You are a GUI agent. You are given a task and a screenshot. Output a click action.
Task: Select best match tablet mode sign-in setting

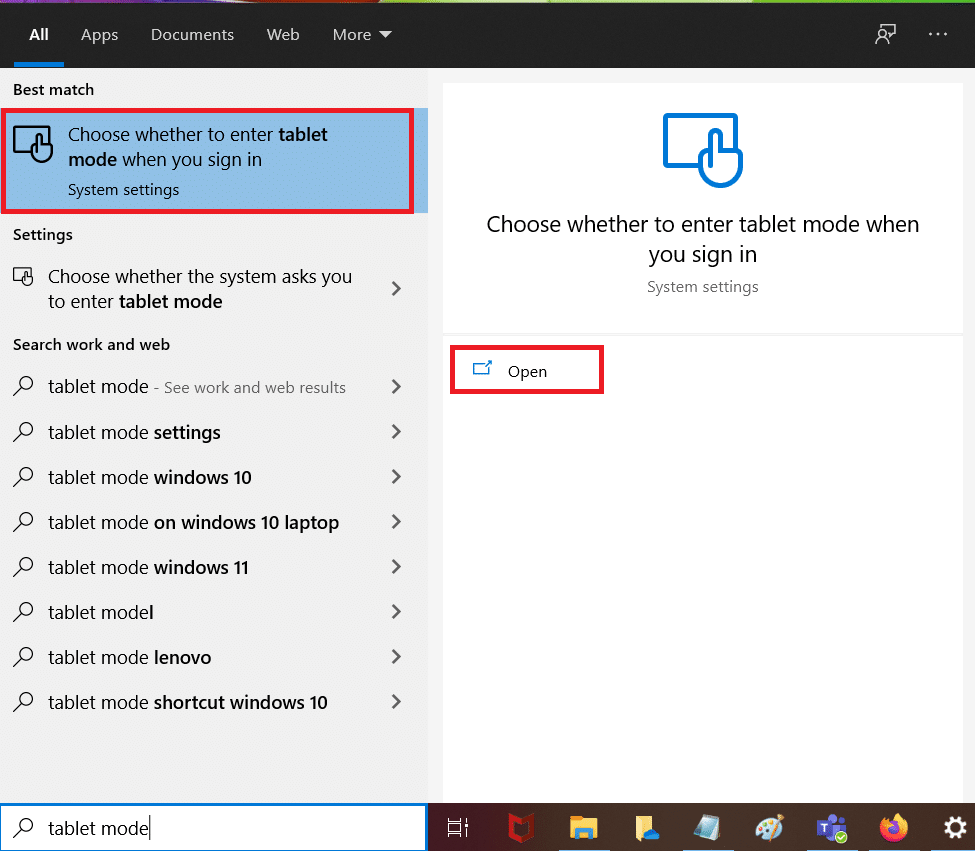click(x=208, y=160)
